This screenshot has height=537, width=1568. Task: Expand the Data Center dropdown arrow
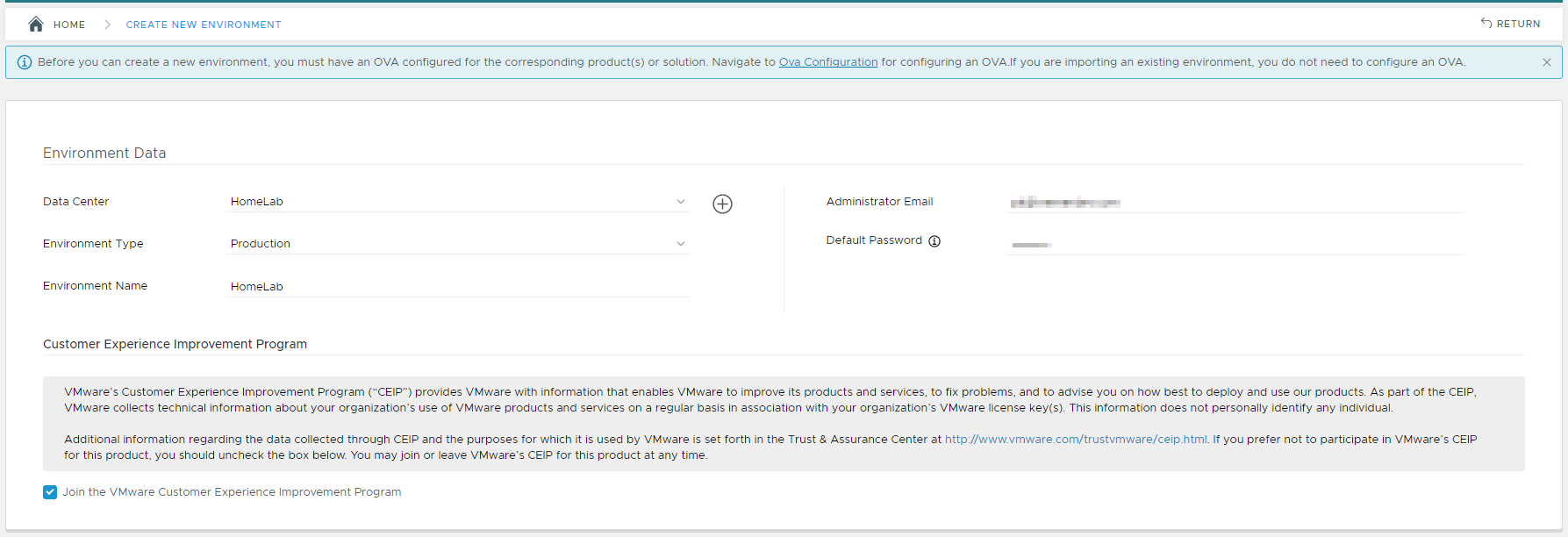click(680, 202)
